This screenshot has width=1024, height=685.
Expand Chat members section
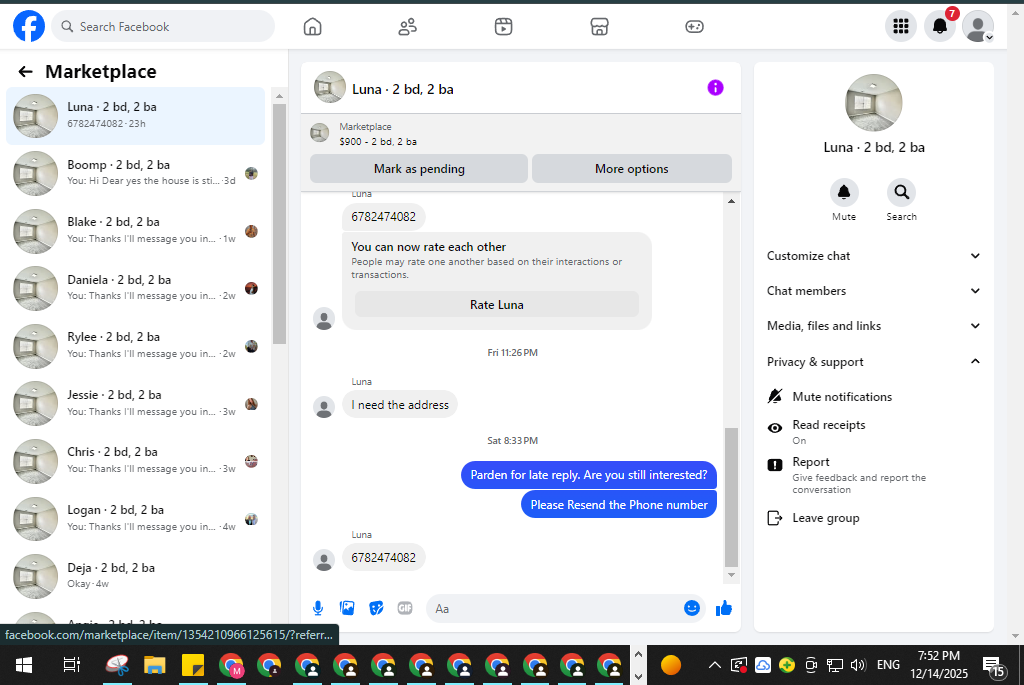874,291
